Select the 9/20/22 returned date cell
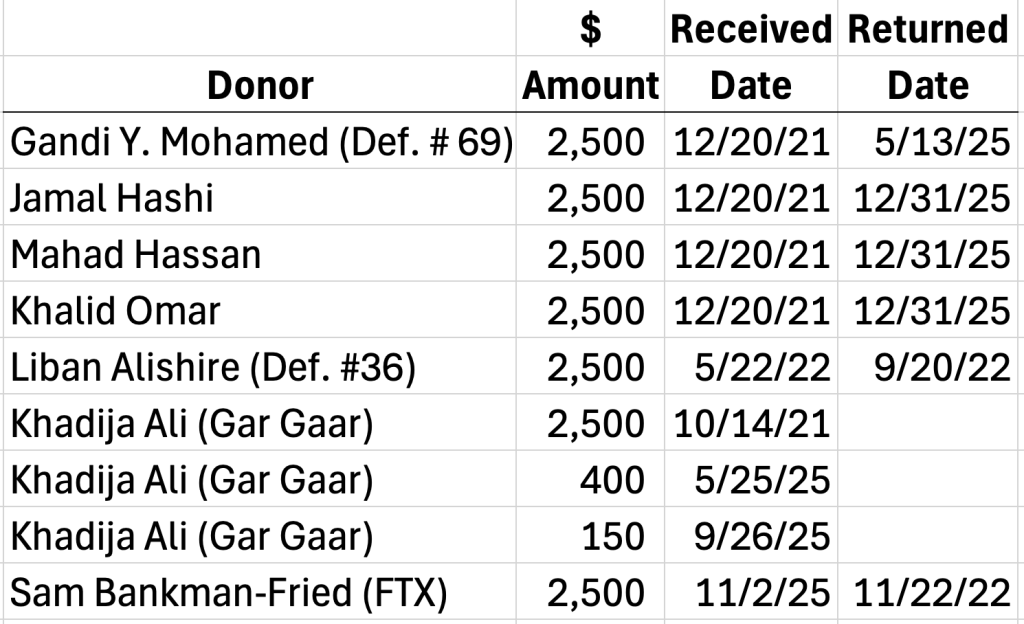Viewport: 1024px width, 624px height. click(928, 366)
